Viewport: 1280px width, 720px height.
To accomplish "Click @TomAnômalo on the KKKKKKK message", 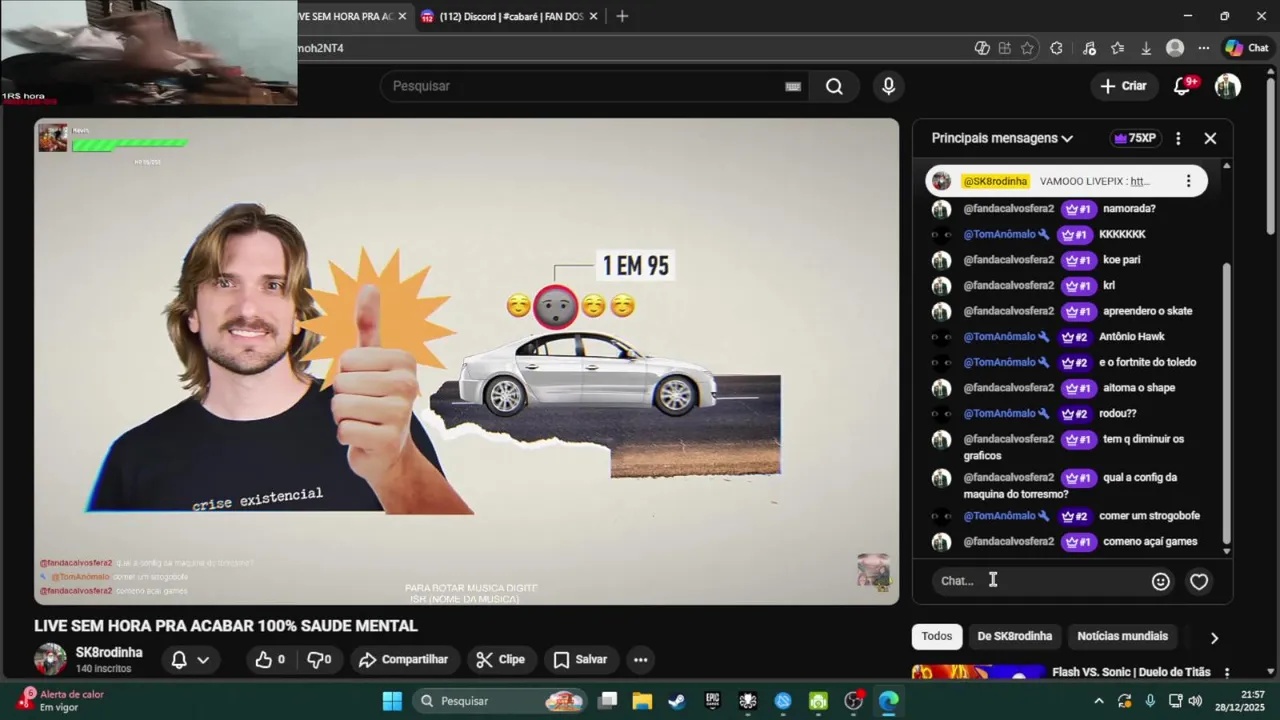I will (999, 234).
